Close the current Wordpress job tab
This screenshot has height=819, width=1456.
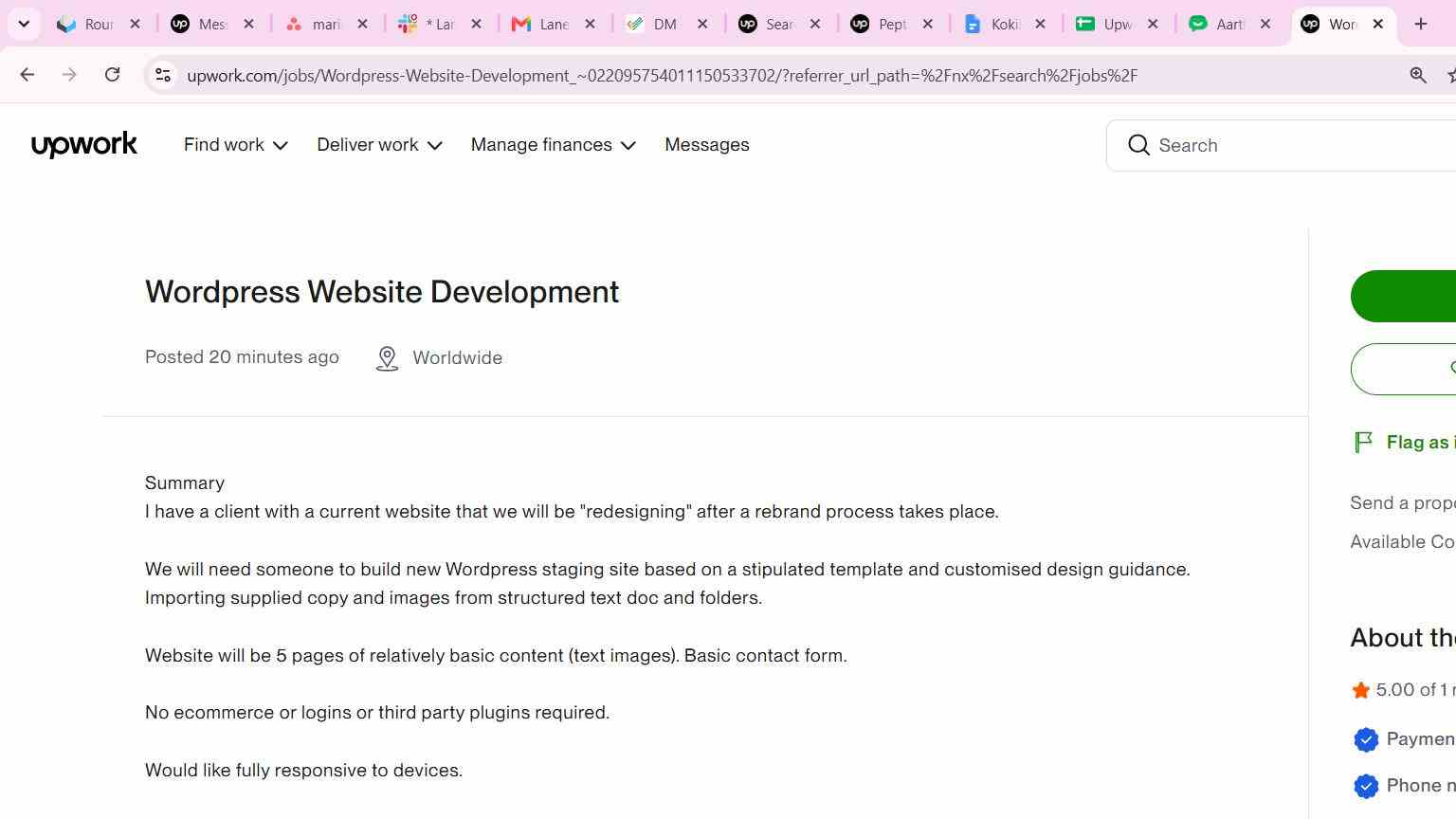coord(1377,24)
